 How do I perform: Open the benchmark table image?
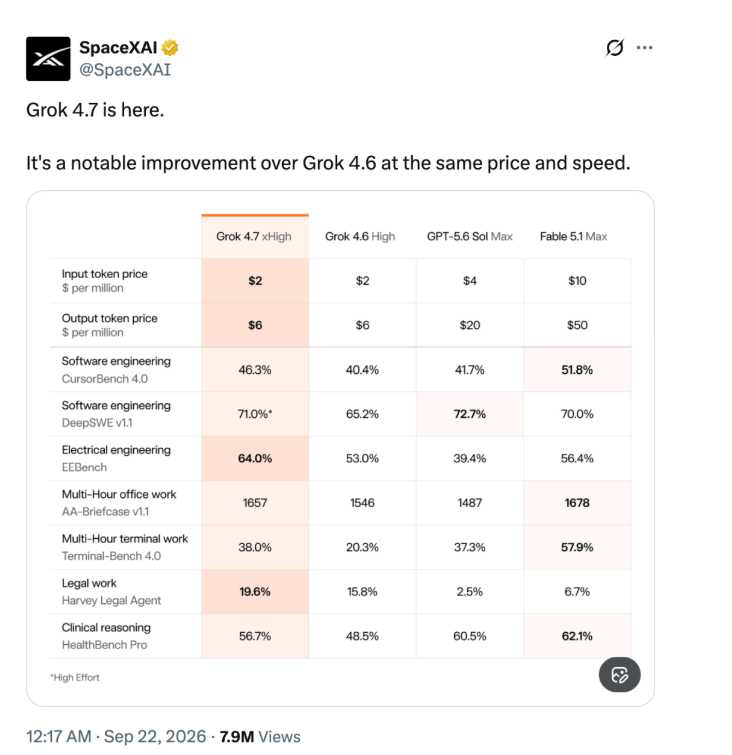point(340,448)
